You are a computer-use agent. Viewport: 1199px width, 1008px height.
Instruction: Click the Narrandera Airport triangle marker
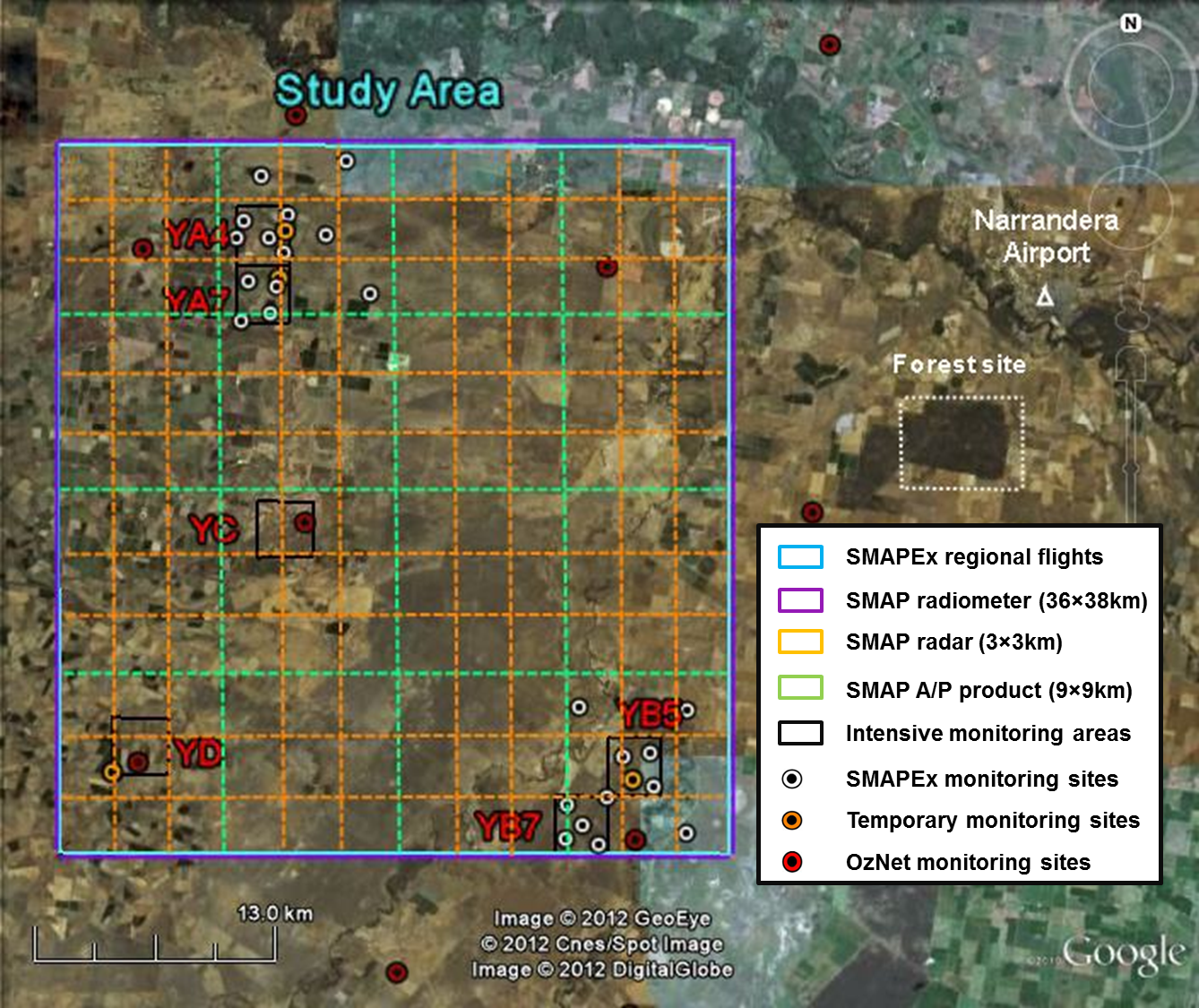click(1046, 296)
